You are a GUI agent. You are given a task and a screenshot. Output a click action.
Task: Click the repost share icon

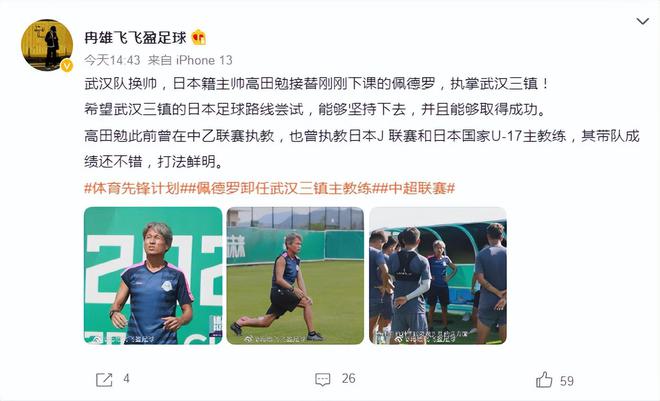104,380
